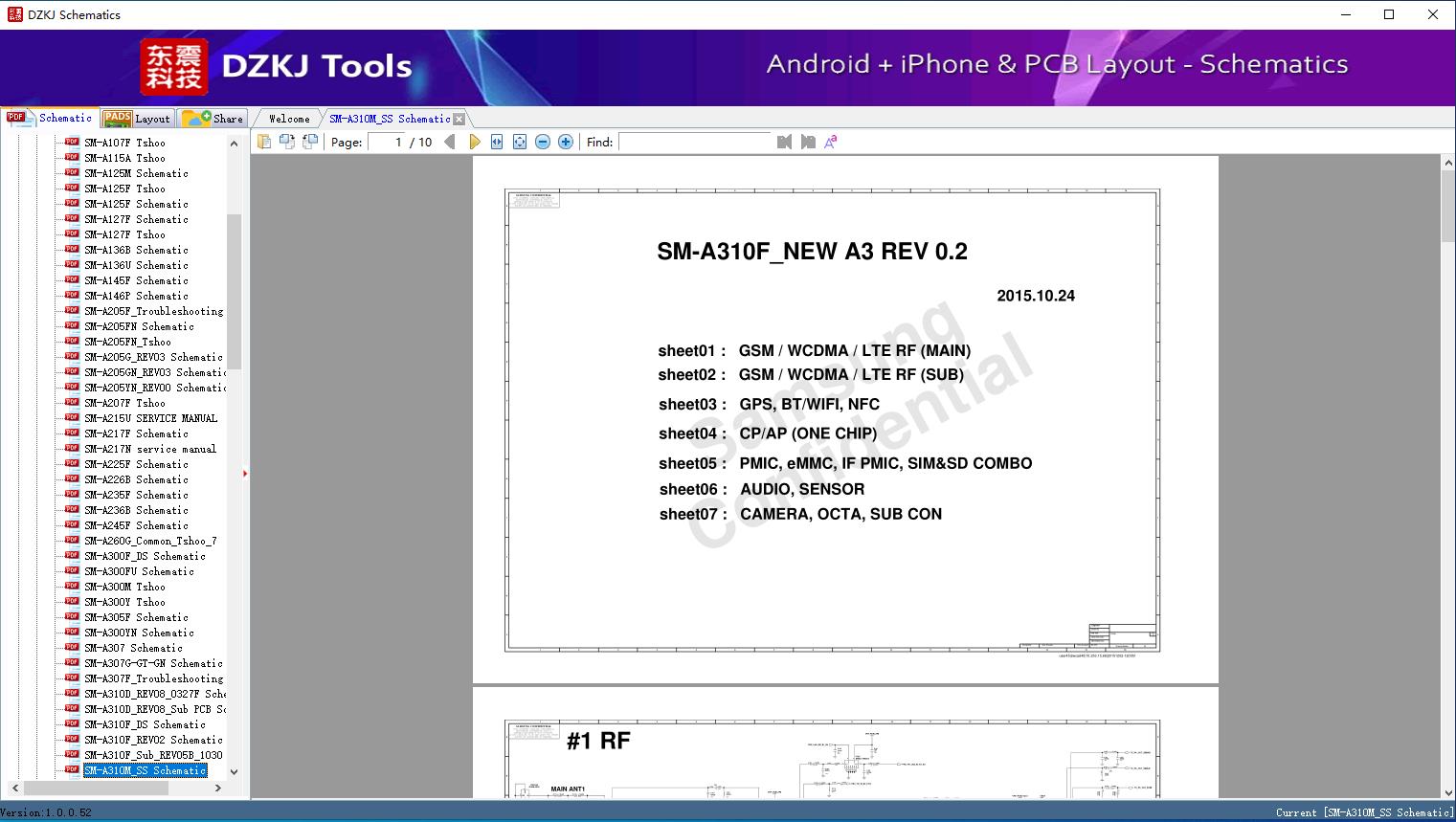Select SM-A127F Schematic in the tree

tap(136, 219)
